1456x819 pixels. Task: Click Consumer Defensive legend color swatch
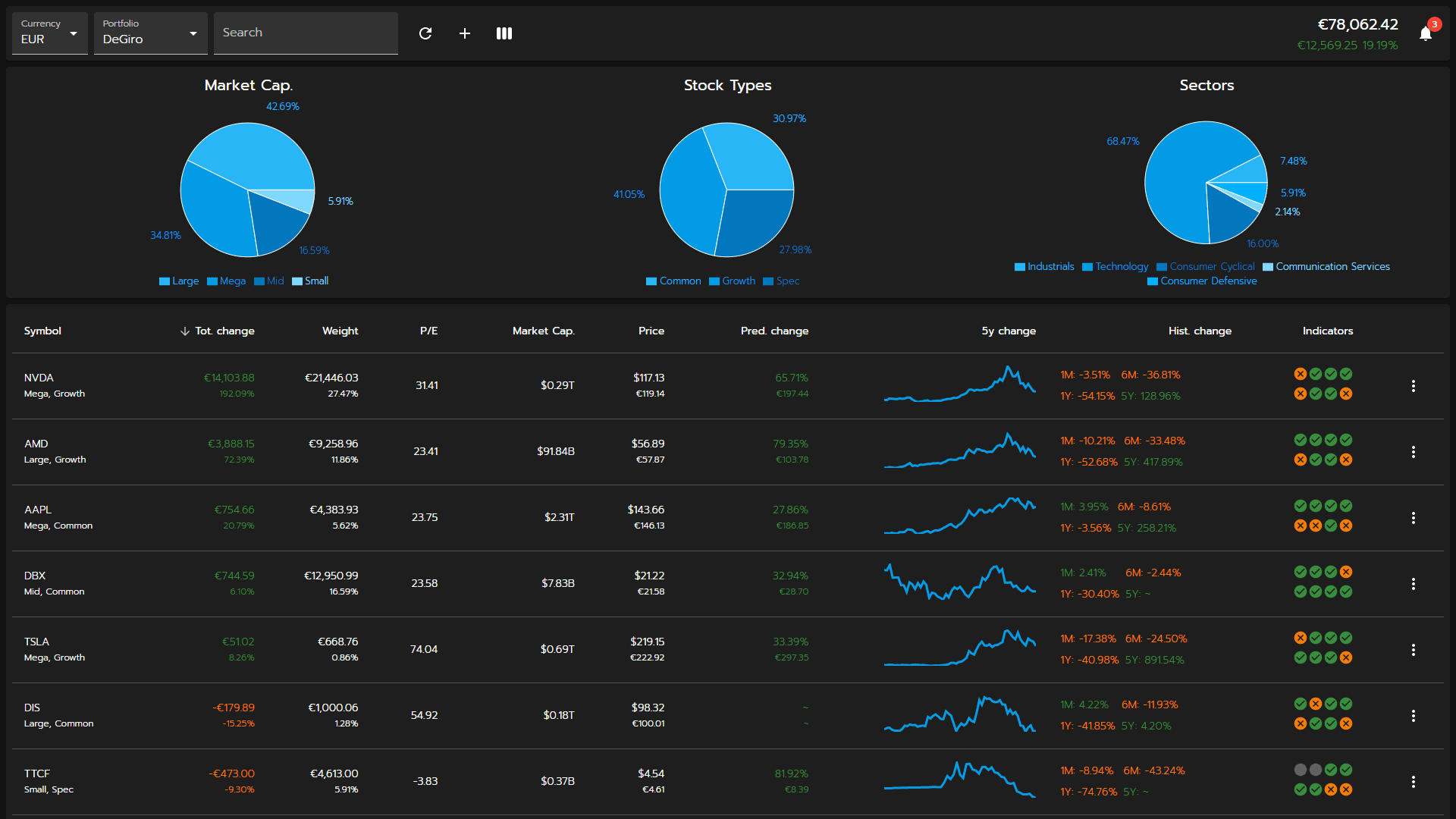pyautogui.click(x=1153, y=281)
